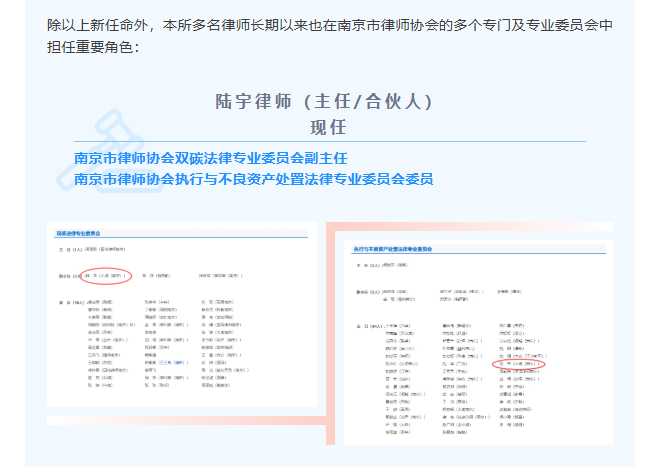Viewport: 663px width, 467px height.
Task: Click the 委员 label in the left roster
Action: pos(65,300)
